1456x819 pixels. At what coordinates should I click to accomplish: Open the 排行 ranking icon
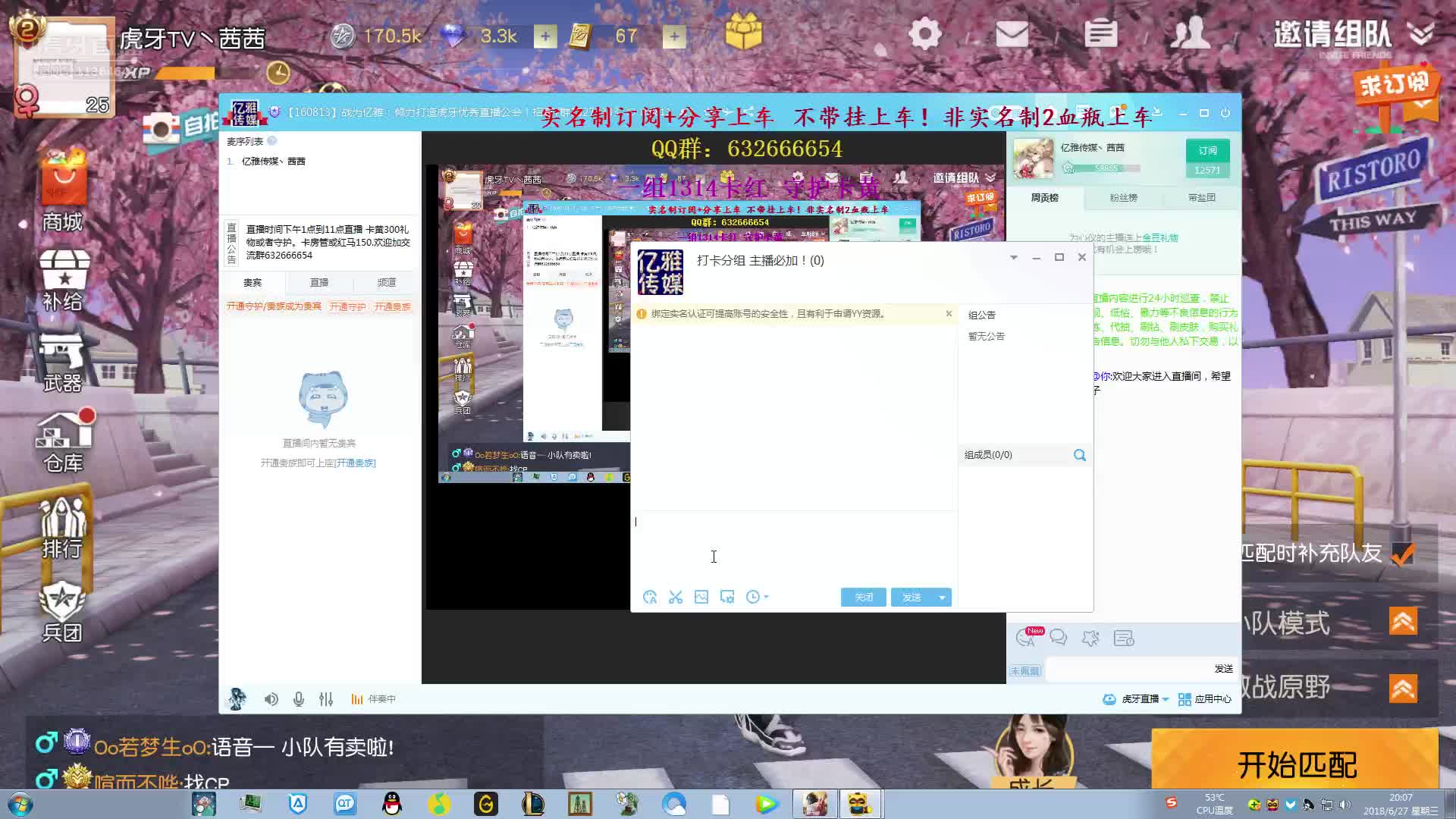coord(64,528)
